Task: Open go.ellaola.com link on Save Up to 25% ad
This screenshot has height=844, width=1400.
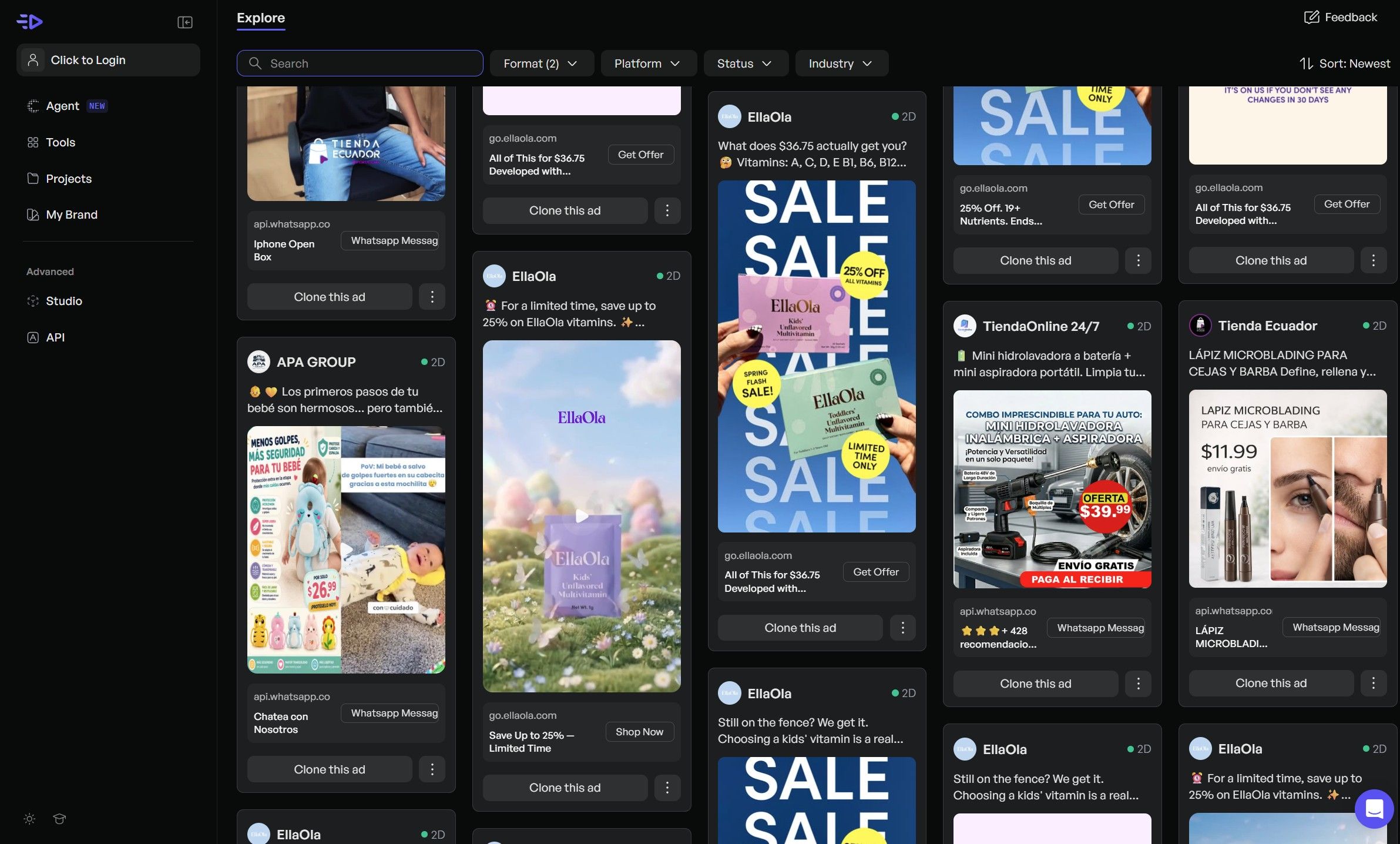Action: click(523, 715)
